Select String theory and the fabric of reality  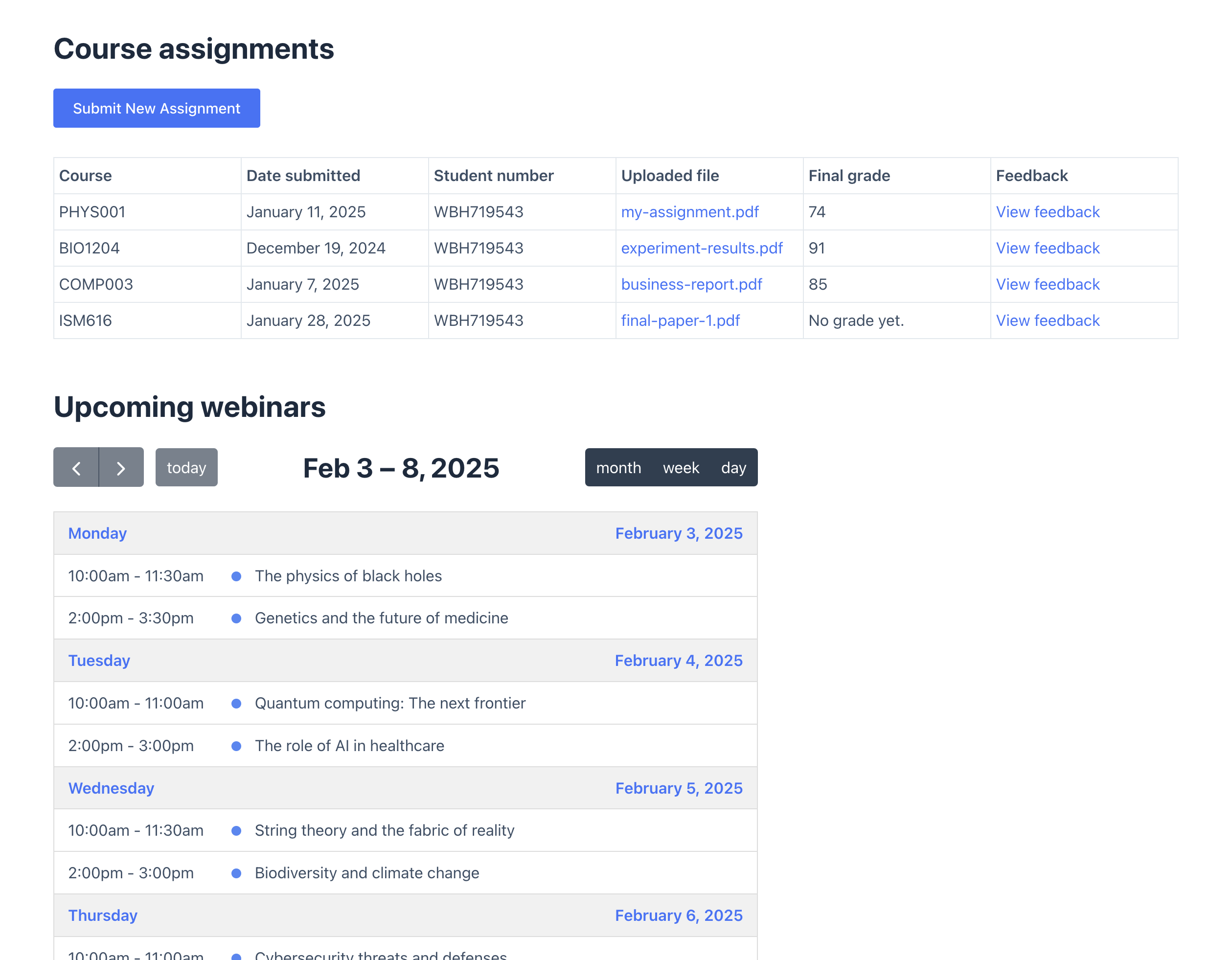406,830
